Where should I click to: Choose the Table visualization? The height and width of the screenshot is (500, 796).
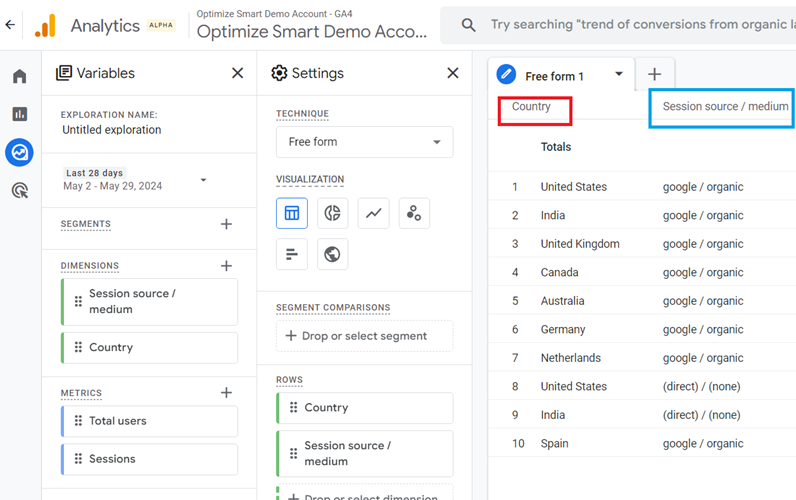click(292, 213)
